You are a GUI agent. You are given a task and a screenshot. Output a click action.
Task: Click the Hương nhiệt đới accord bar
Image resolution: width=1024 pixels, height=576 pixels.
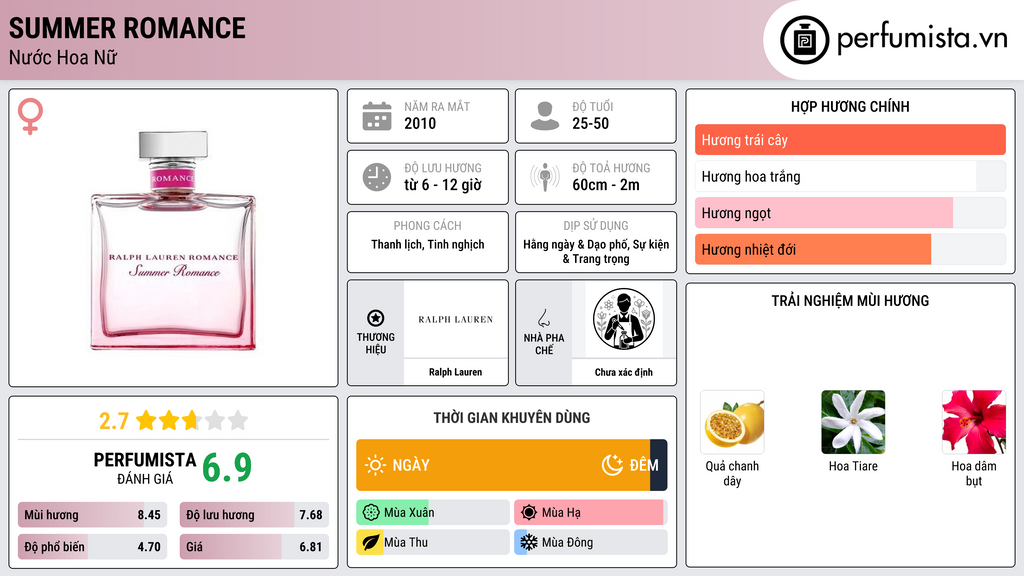[x=850, y=249]
